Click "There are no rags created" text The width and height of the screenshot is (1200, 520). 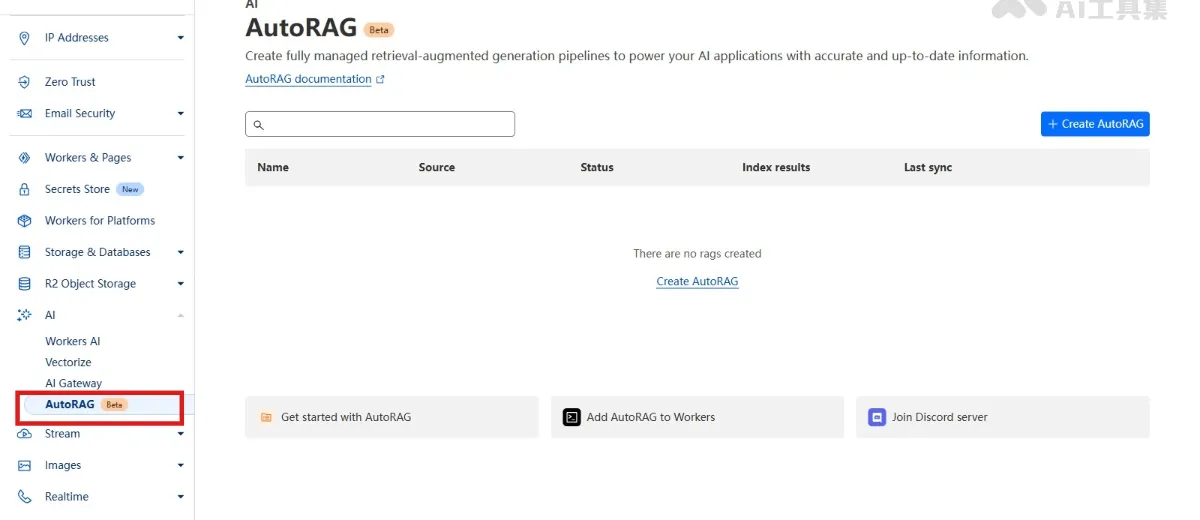pyautogui.click(x=697, y=254)
